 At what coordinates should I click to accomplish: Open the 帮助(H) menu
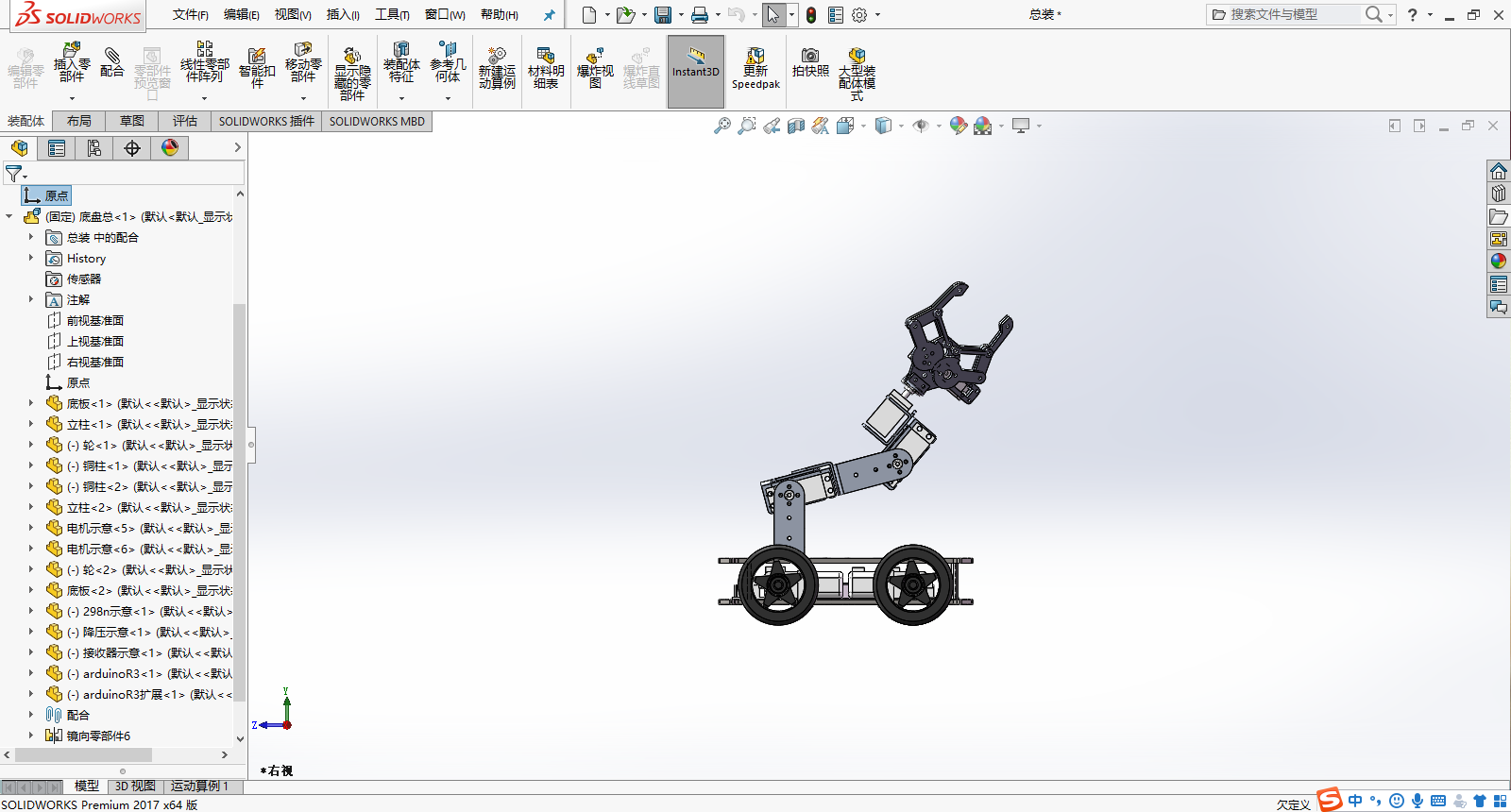pos(500,15)
